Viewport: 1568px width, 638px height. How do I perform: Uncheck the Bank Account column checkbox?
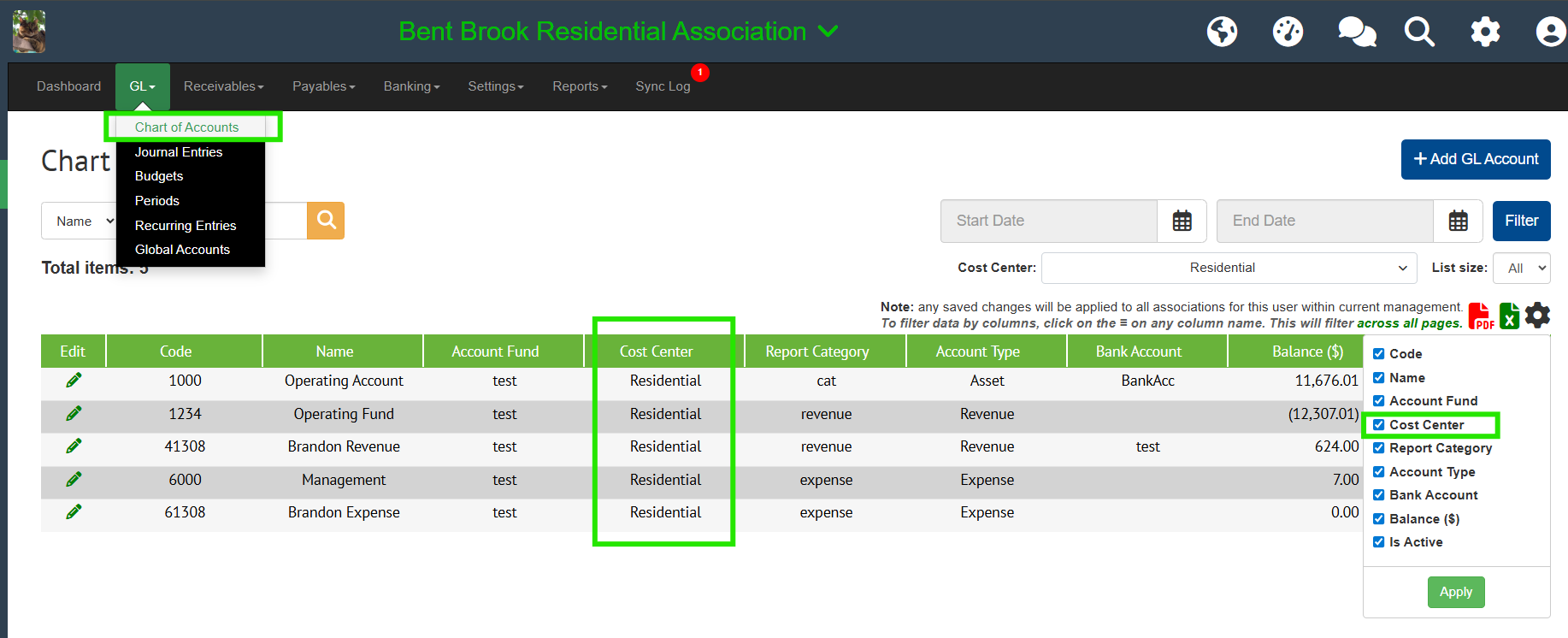click(1378, 495)
